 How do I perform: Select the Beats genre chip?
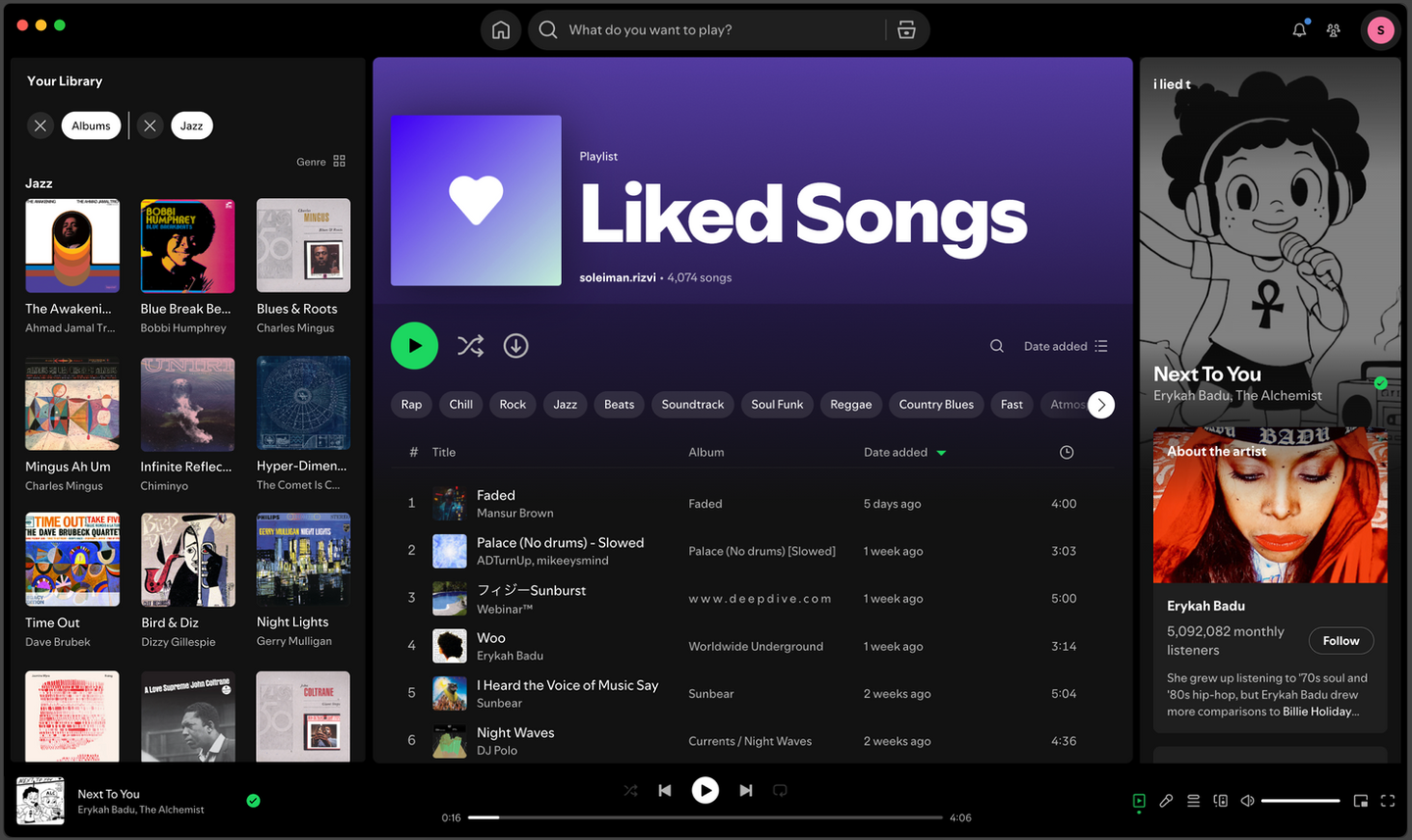coord(619,404)
